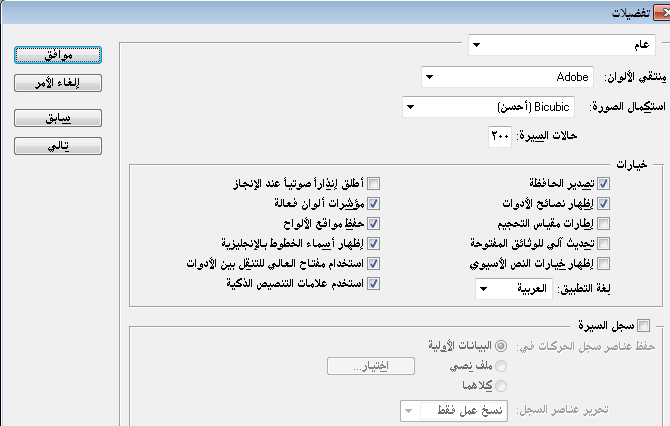The image size is (670, 426).
Task: Toggle حفظ مواقع الألواح checkbox
Action: pyautogui.click(x=374, y=224)
